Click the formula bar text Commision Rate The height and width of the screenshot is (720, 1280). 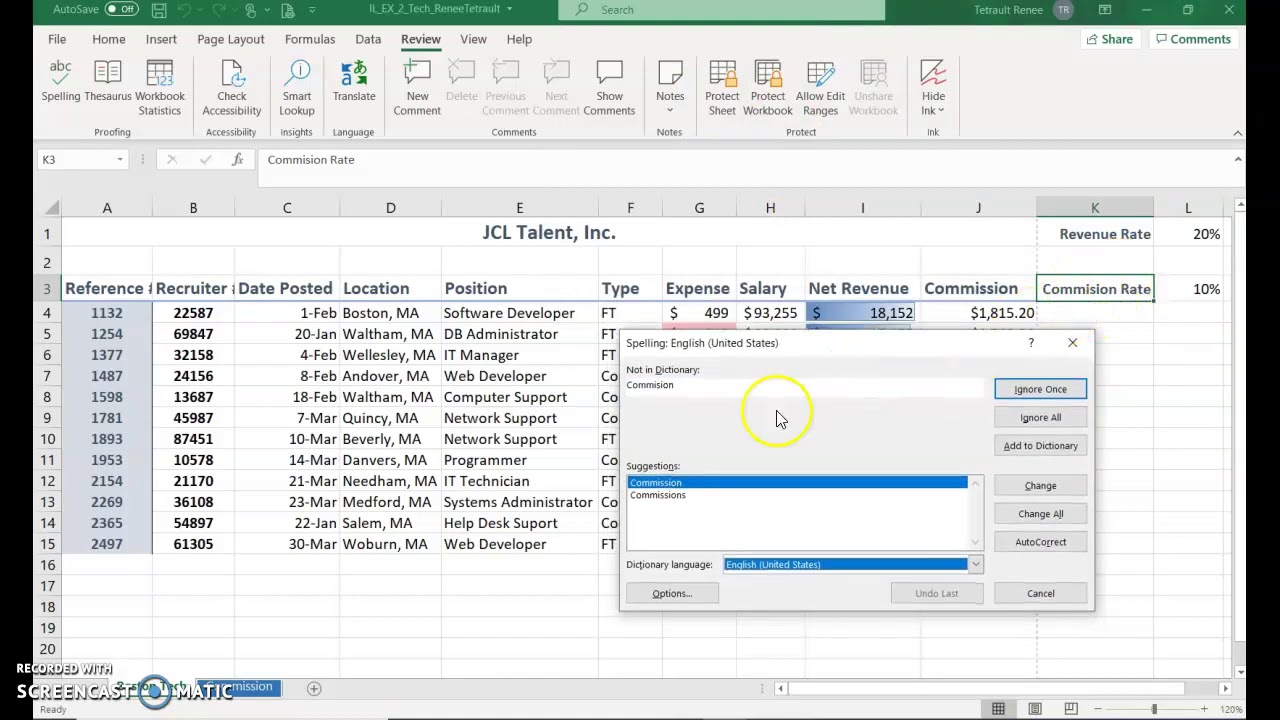pyautogui.click(x=310, y=160)
